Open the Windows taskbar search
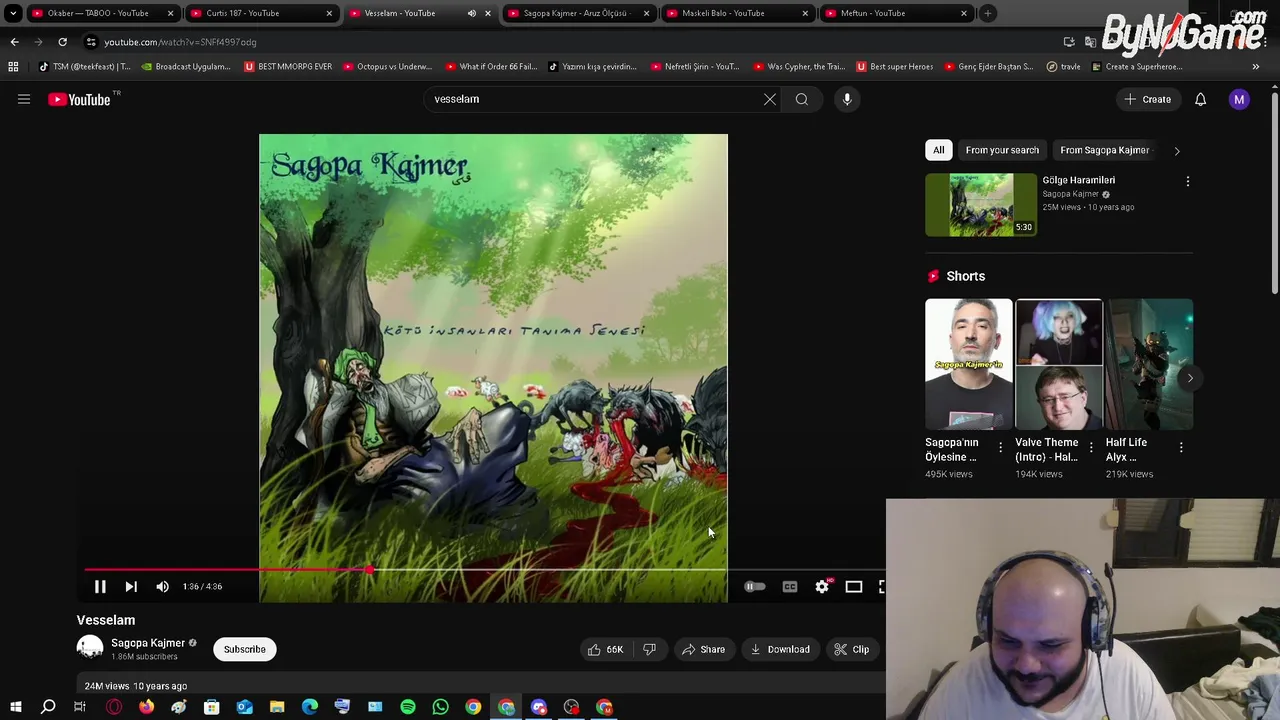Screen dimensions: 1280x720 [x=47, y=708]
